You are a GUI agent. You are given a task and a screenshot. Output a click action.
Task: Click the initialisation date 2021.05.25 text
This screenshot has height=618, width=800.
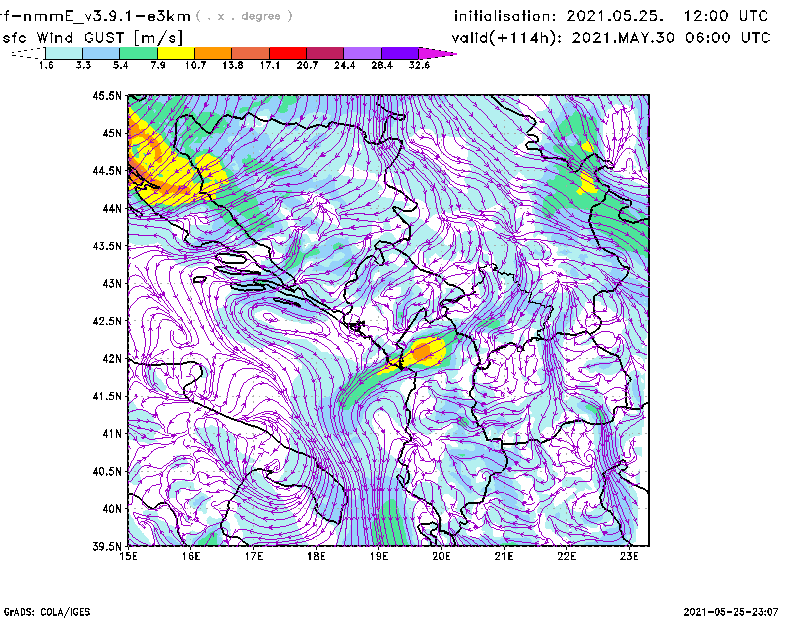pyautogui.click(x=611, y=16)
